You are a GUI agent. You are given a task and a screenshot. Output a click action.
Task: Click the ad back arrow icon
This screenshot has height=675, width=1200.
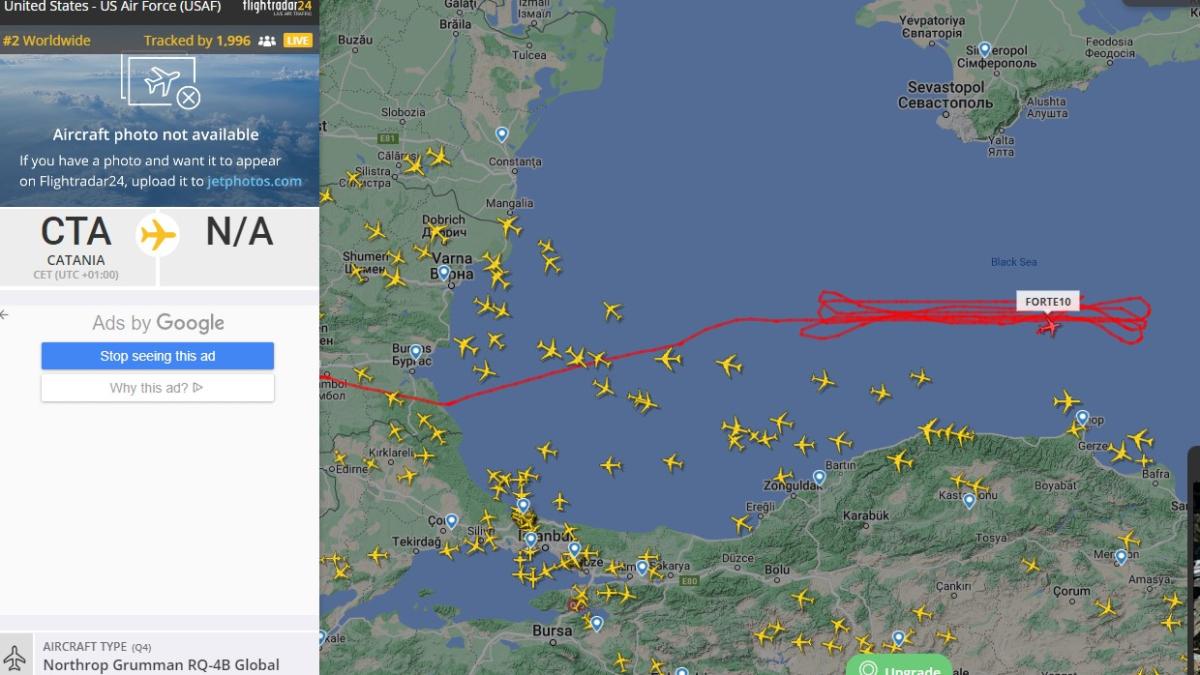pyautogui.click(x=4, y=315)
